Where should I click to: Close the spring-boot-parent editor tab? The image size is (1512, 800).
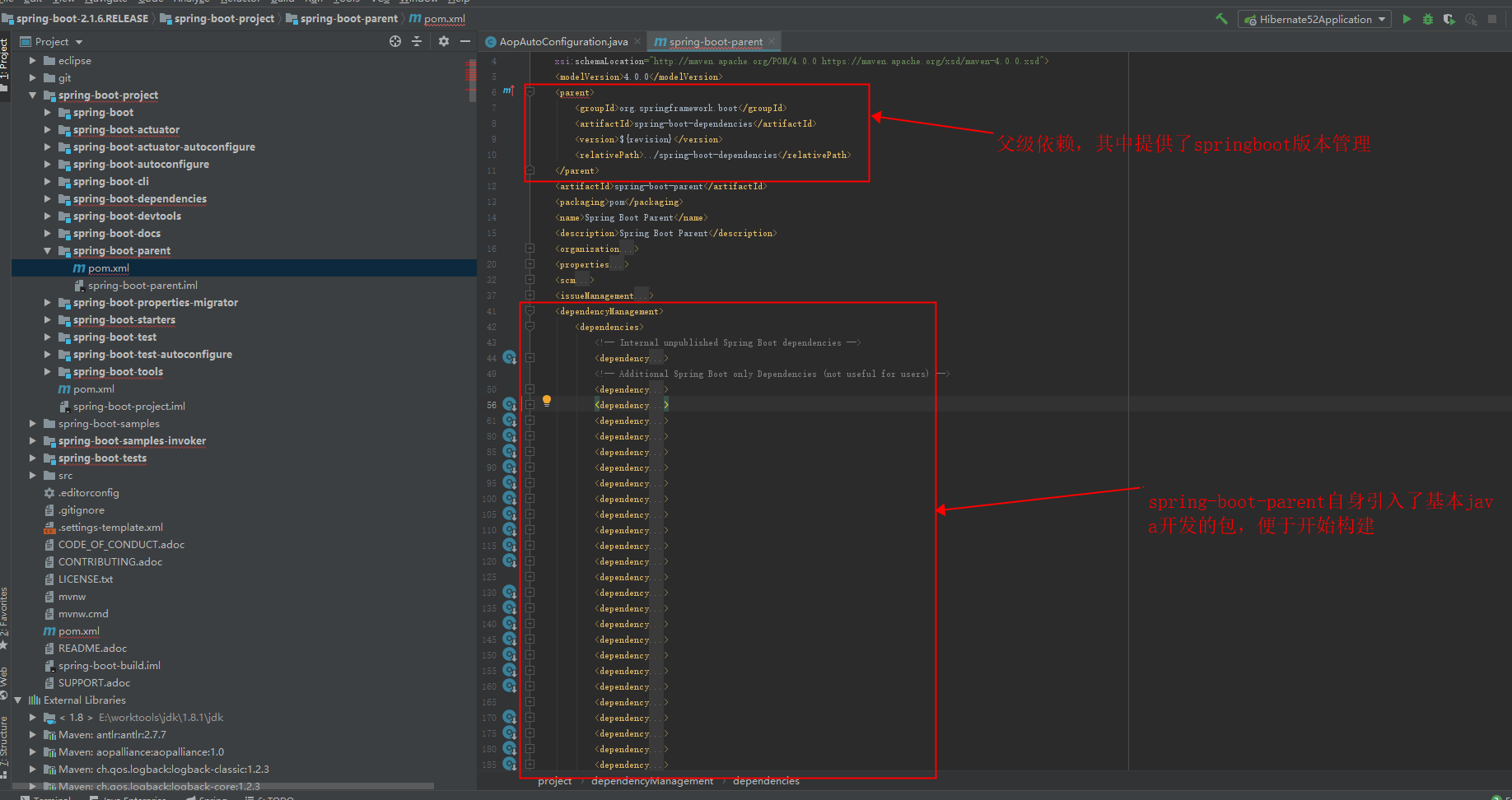772,42
